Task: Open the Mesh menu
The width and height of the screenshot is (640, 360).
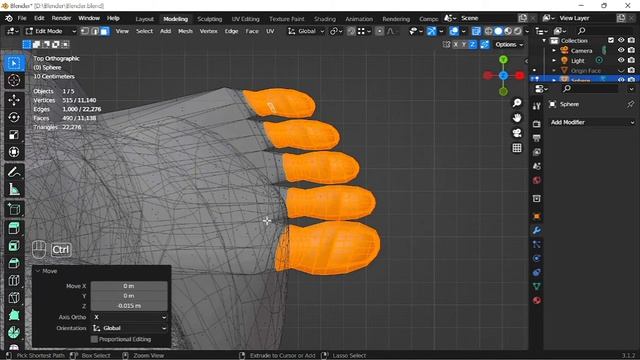Action: click(185, 31)
